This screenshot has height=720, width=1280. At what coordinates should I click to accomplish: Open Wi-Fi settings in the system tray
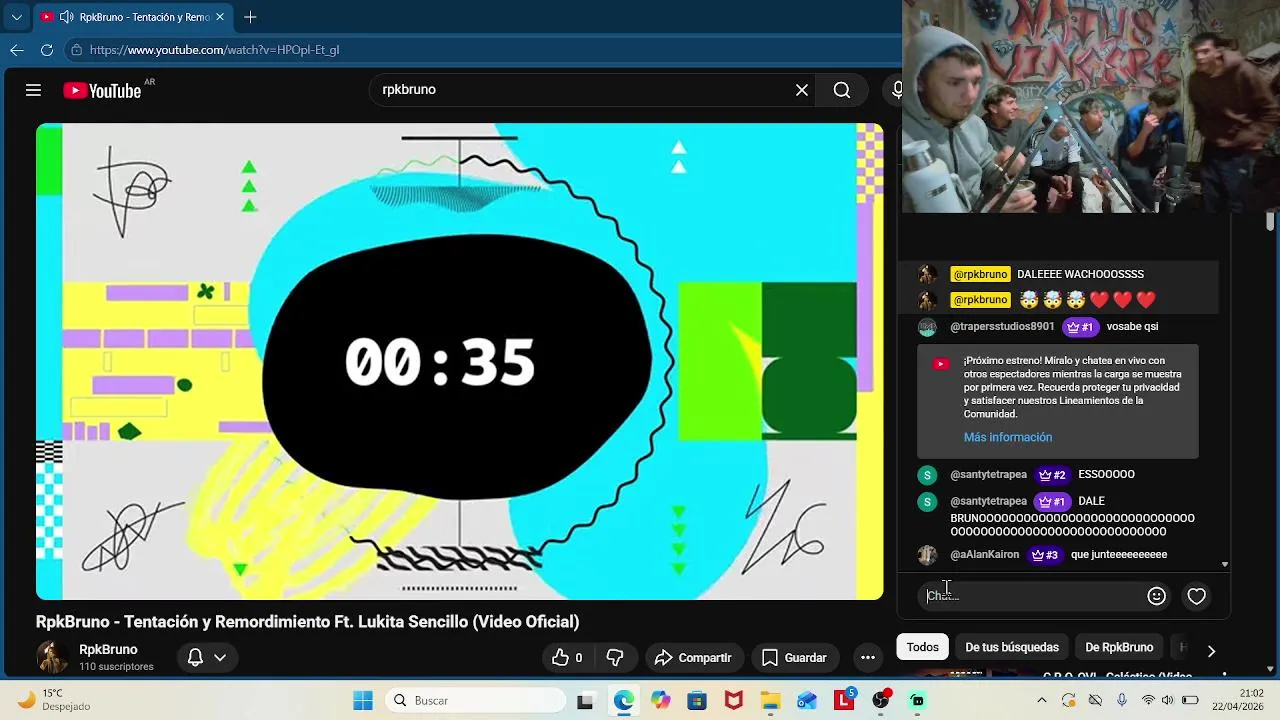point(1148,700)
